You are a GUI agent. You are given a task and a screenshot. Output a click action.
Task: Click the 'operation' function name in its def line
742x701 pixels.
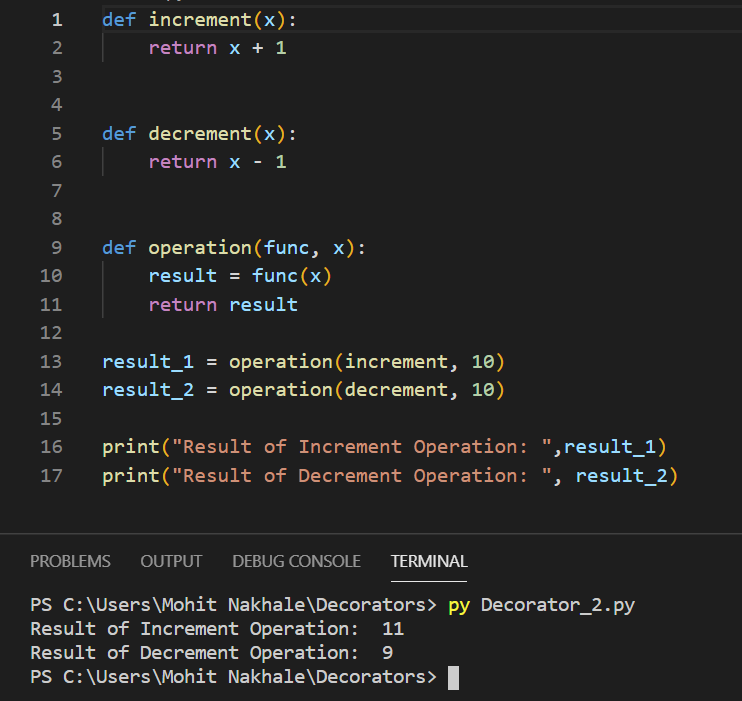200,248
